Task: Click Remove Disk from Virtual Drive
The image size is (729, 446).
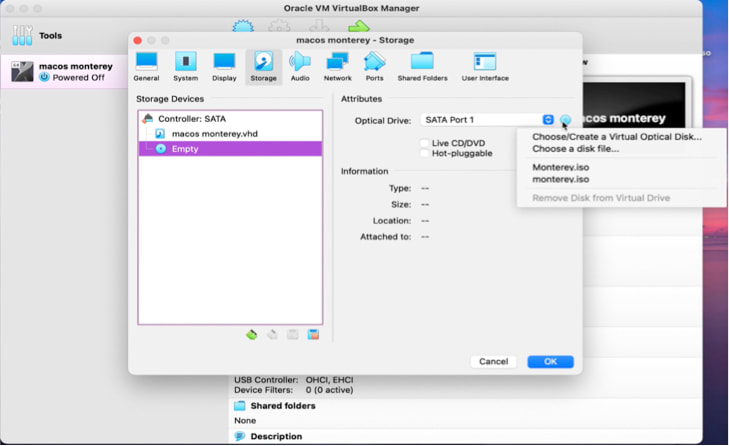Action: pyautogui.click(x=601, y=198)
